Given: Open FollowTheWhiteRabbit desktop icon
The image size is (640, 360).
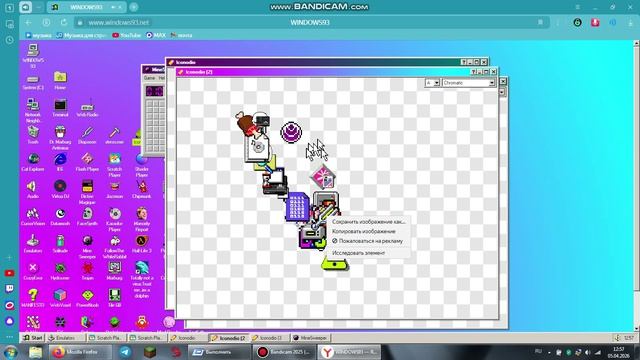Looking at the screenshot, I should pyautogui.click(x=115, y=247).
